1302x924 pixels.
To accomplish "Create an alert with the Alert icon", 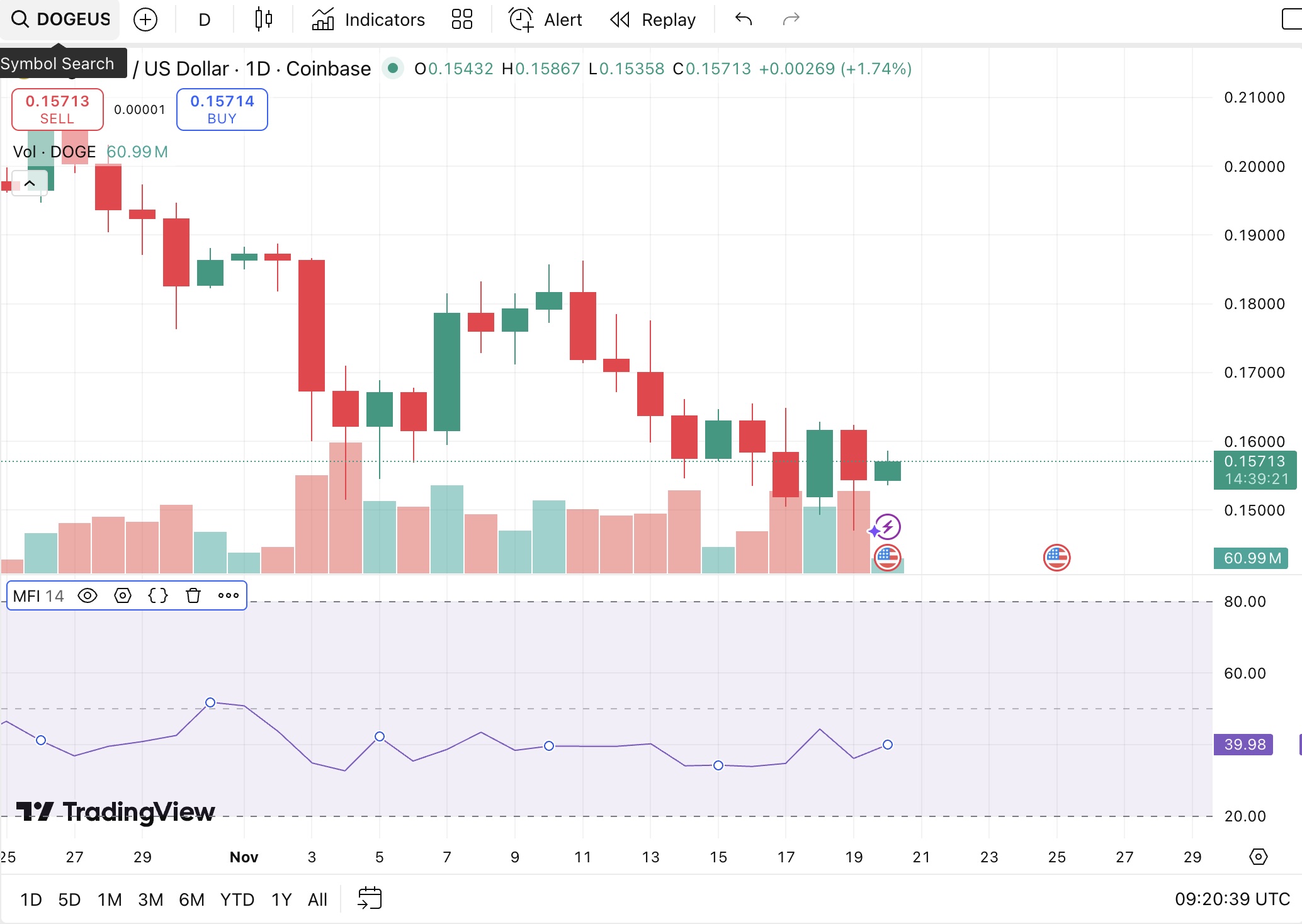I will [544, 20].
